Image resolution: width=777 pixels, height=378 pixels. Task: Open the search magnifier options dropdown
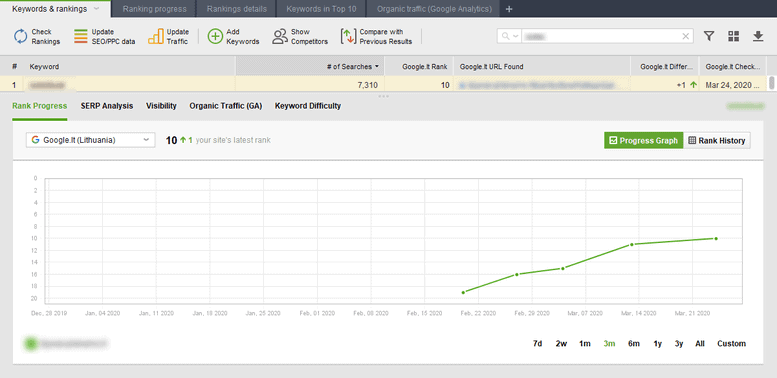pos(509,36)
